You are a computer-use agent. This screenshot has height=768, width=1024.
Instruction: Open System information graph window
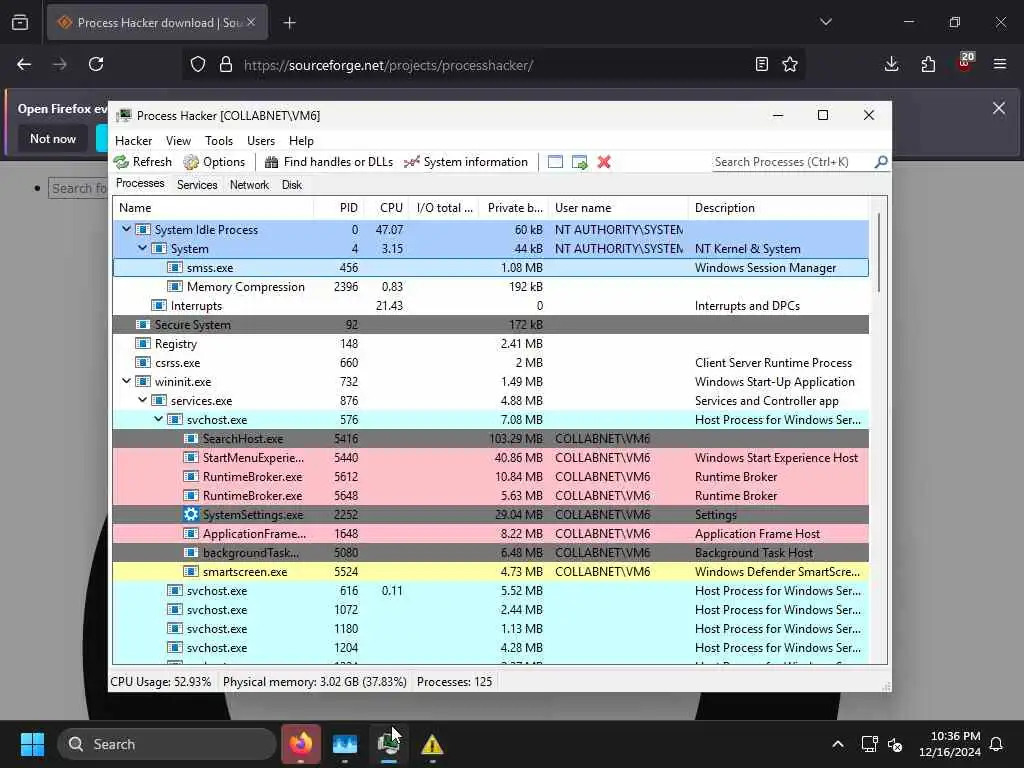point(466,162)
